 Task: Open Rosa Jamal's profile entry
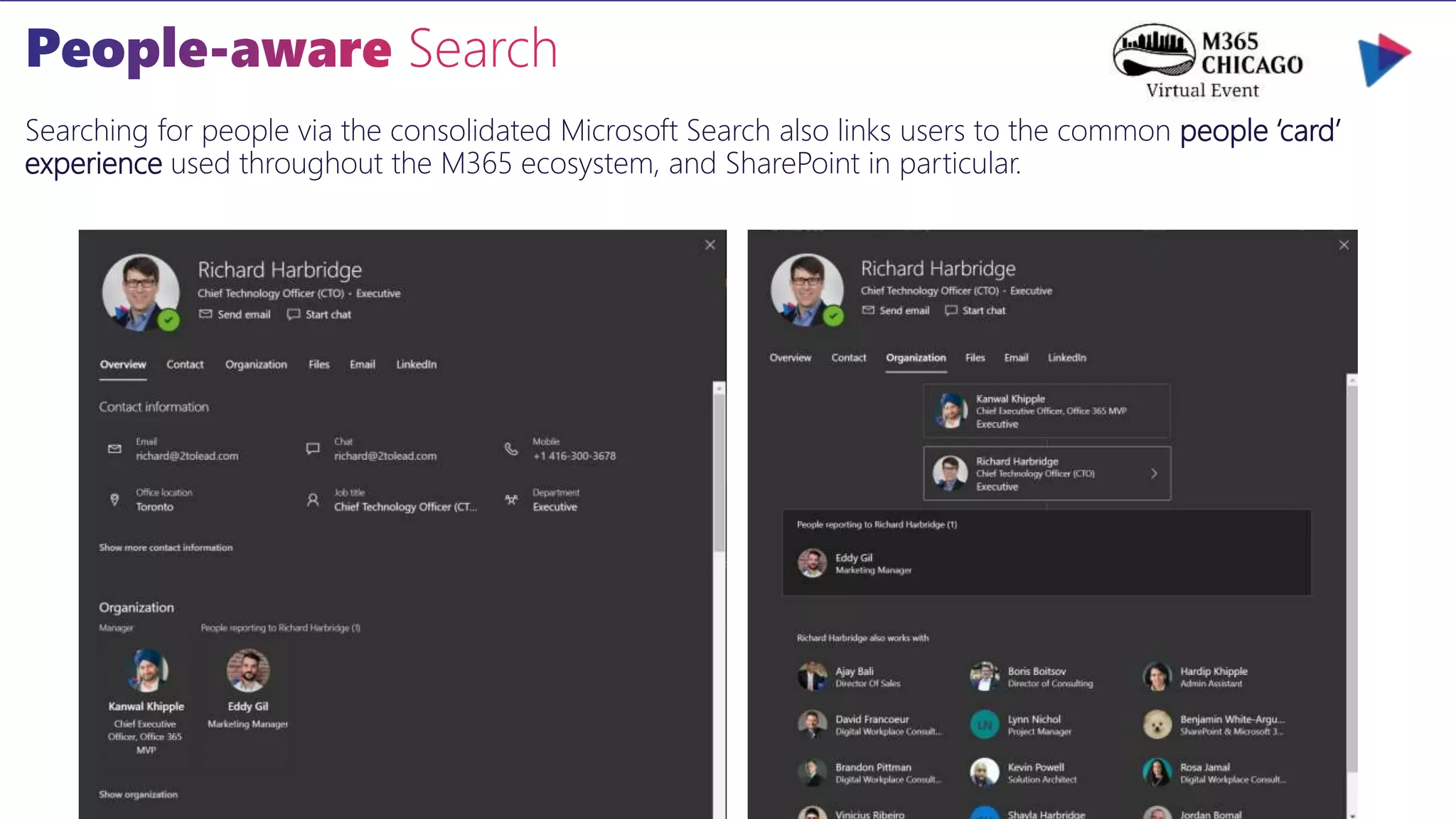pyautogui.click(x=1214, y=773)
